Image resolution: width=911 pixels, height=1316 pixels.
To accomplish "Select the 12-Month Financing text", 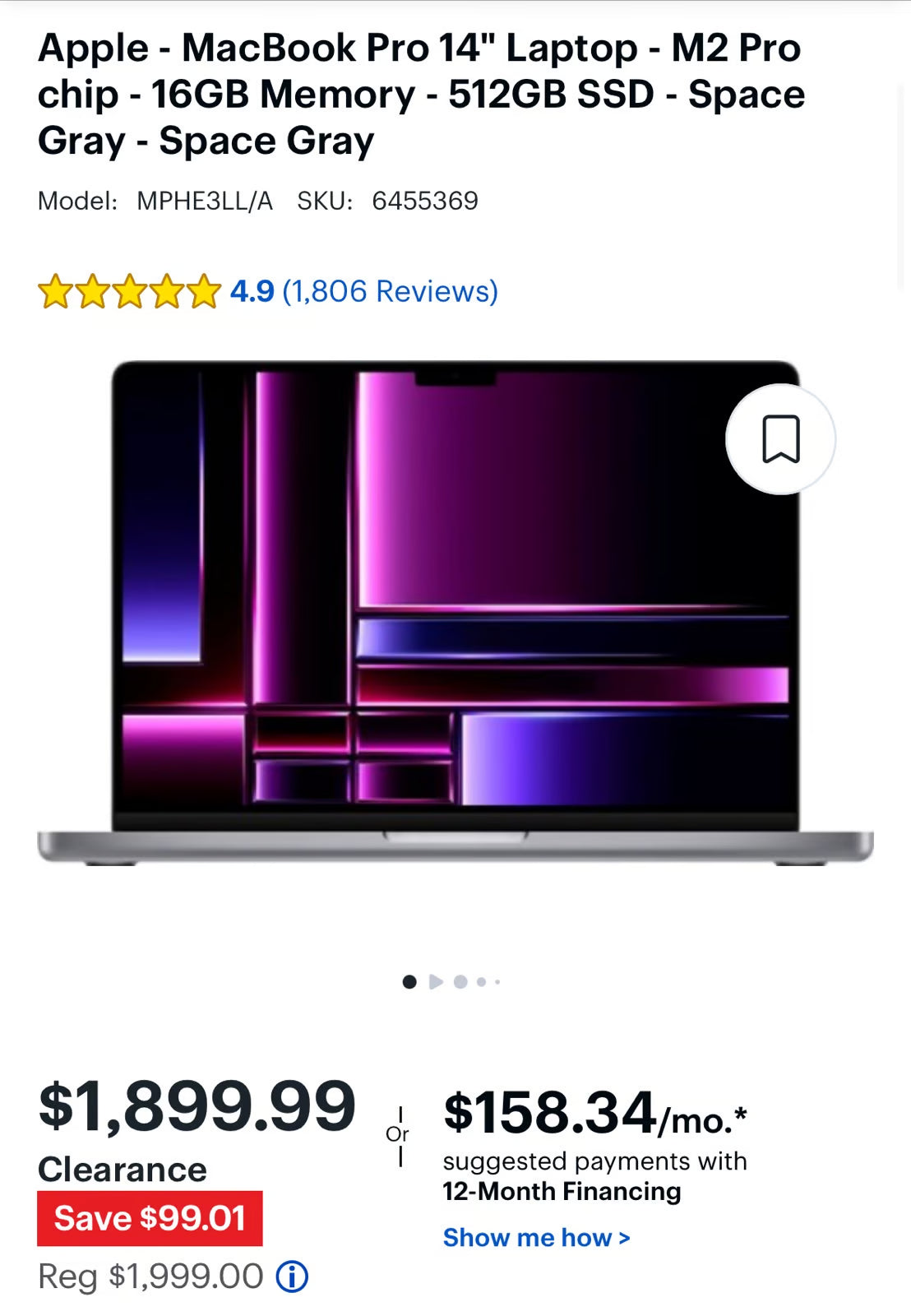I will pos(562,1191).
